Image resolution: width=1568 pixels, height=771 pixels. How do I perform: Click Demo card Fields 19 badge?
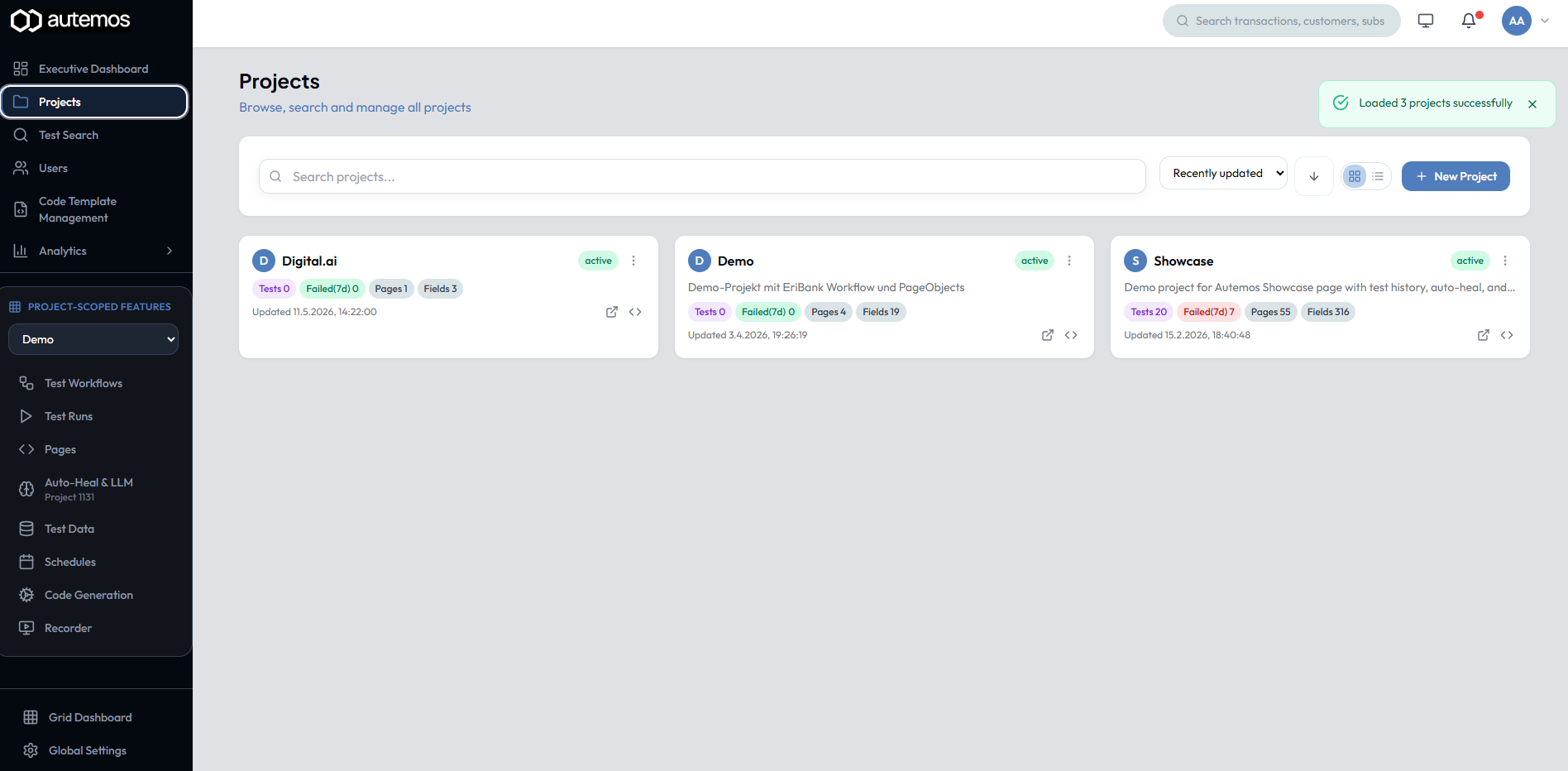pos(881,312)
